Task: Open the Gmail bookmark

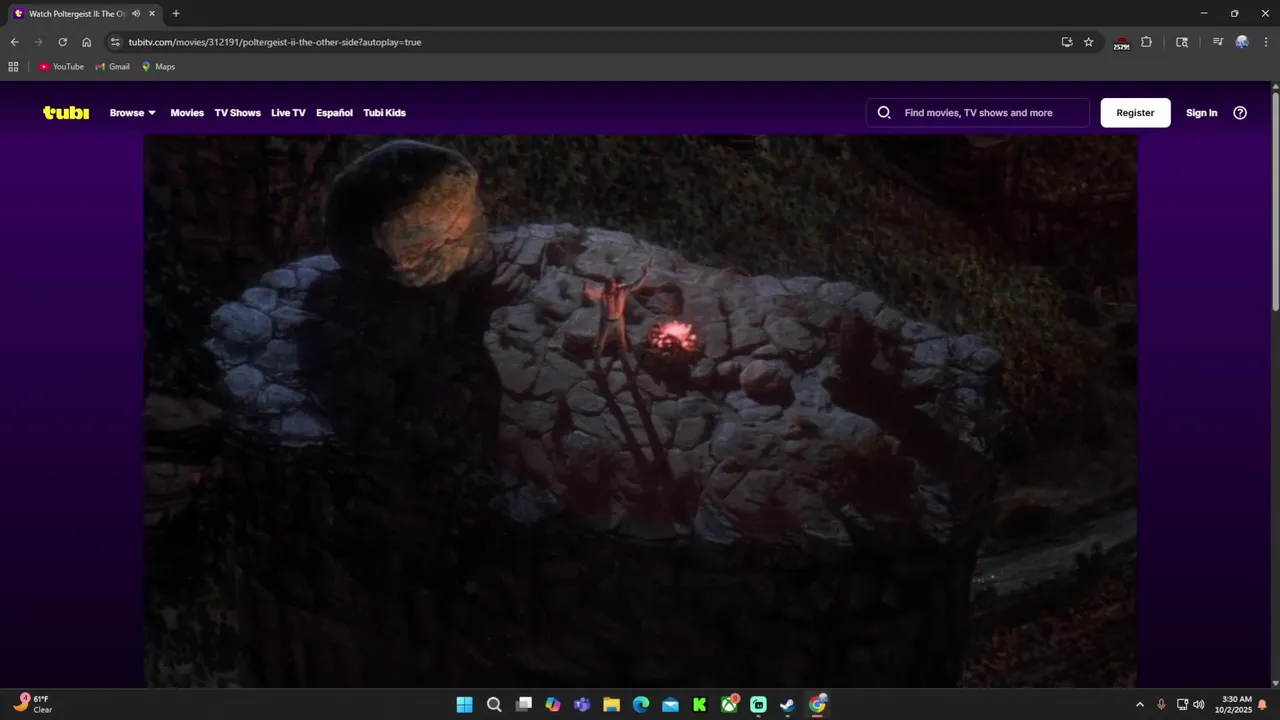Action: coord(112,67)
